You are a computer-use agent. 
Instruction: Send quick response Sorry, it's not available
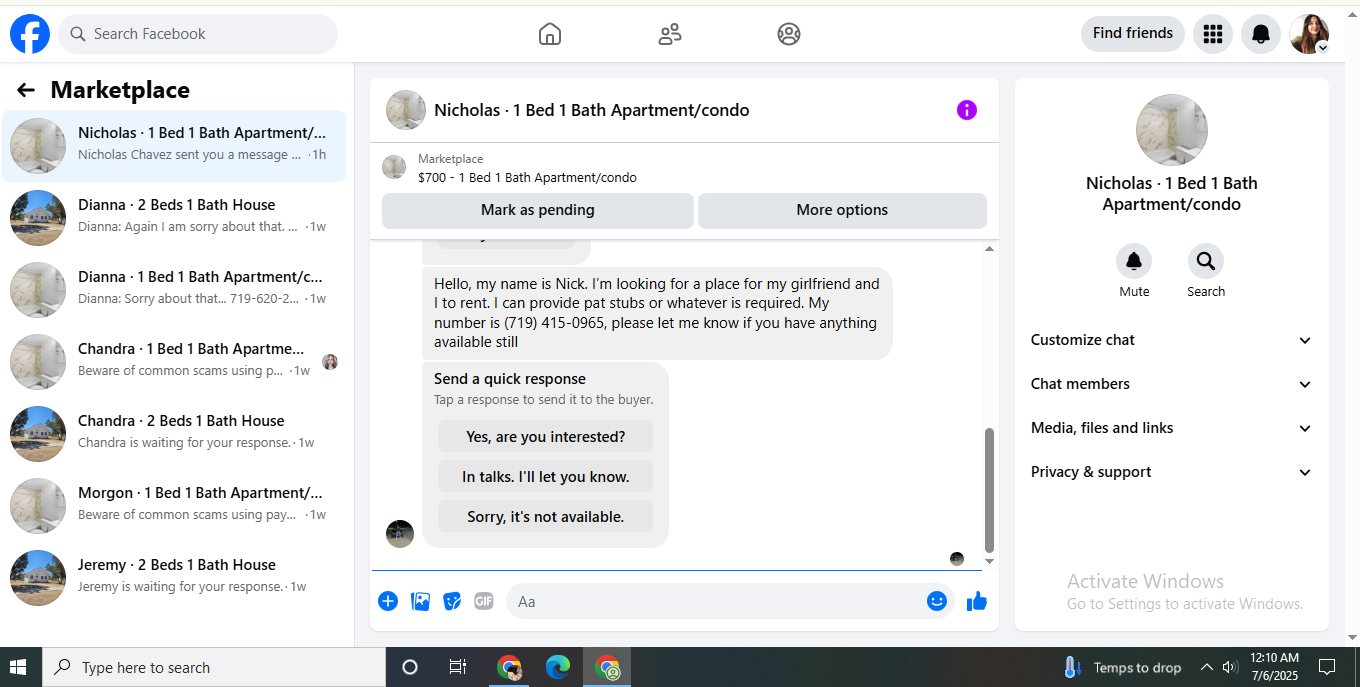545,517
